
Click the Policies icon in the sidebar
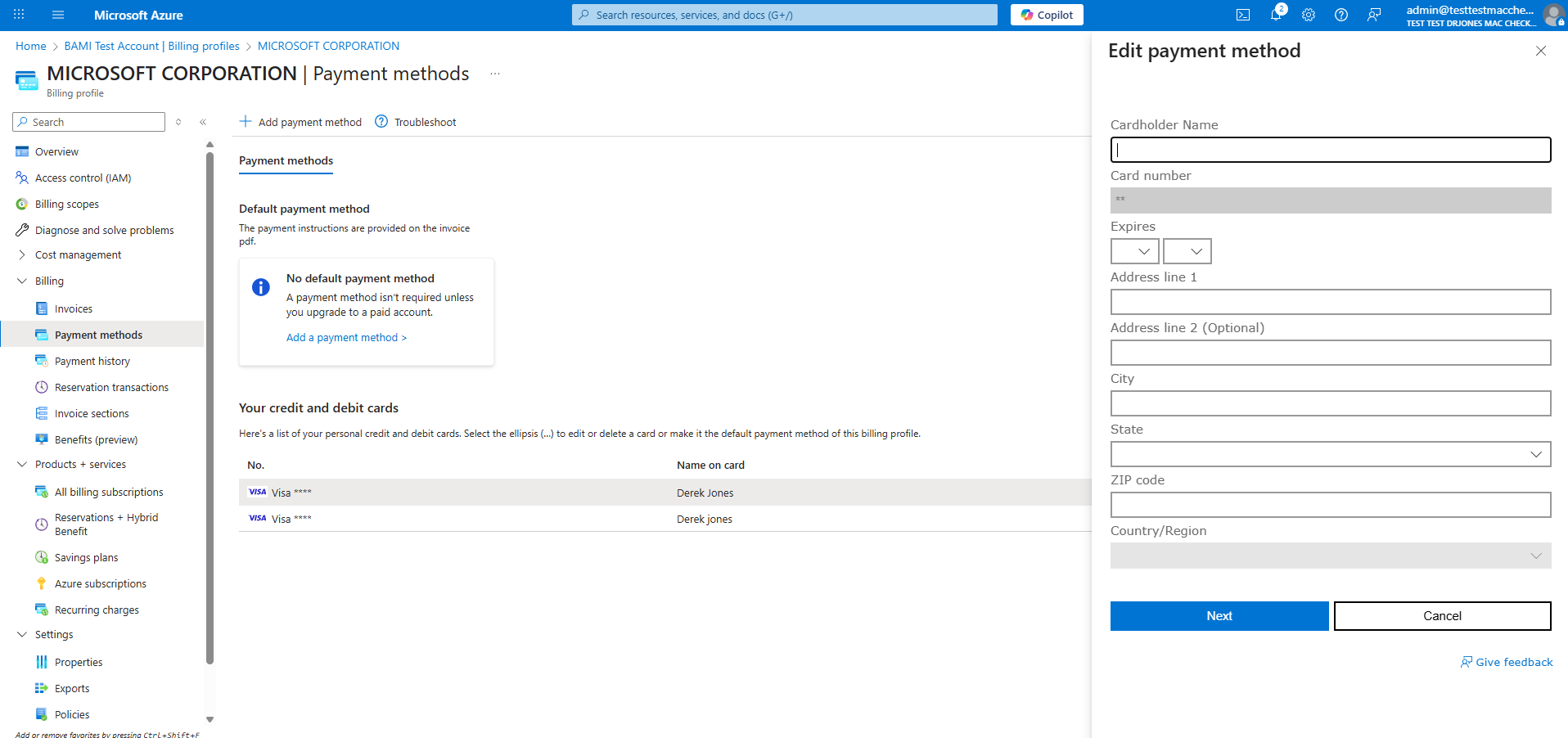42,714
